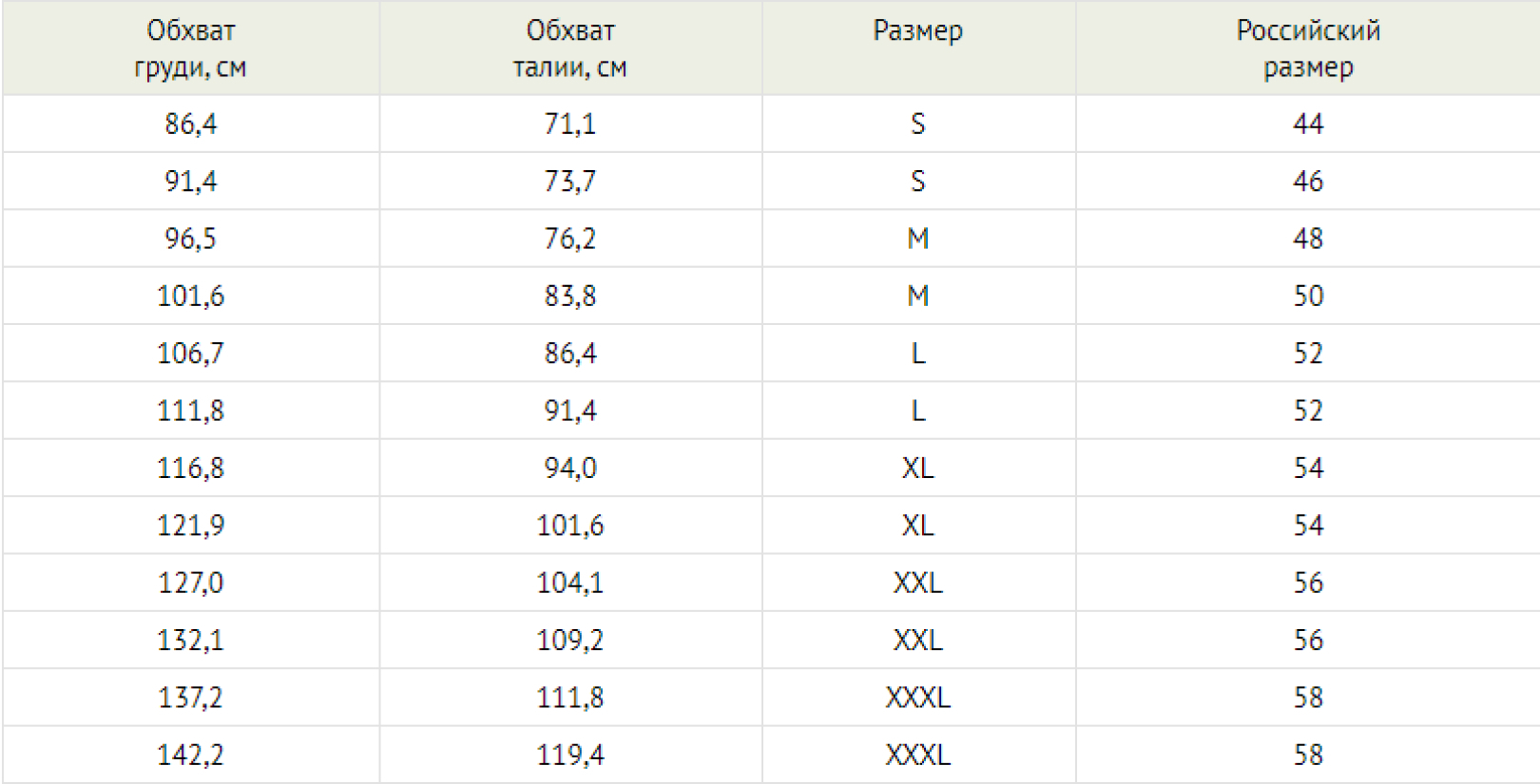Click the "Обхват груди, см" column header

(x=190, y=48)
